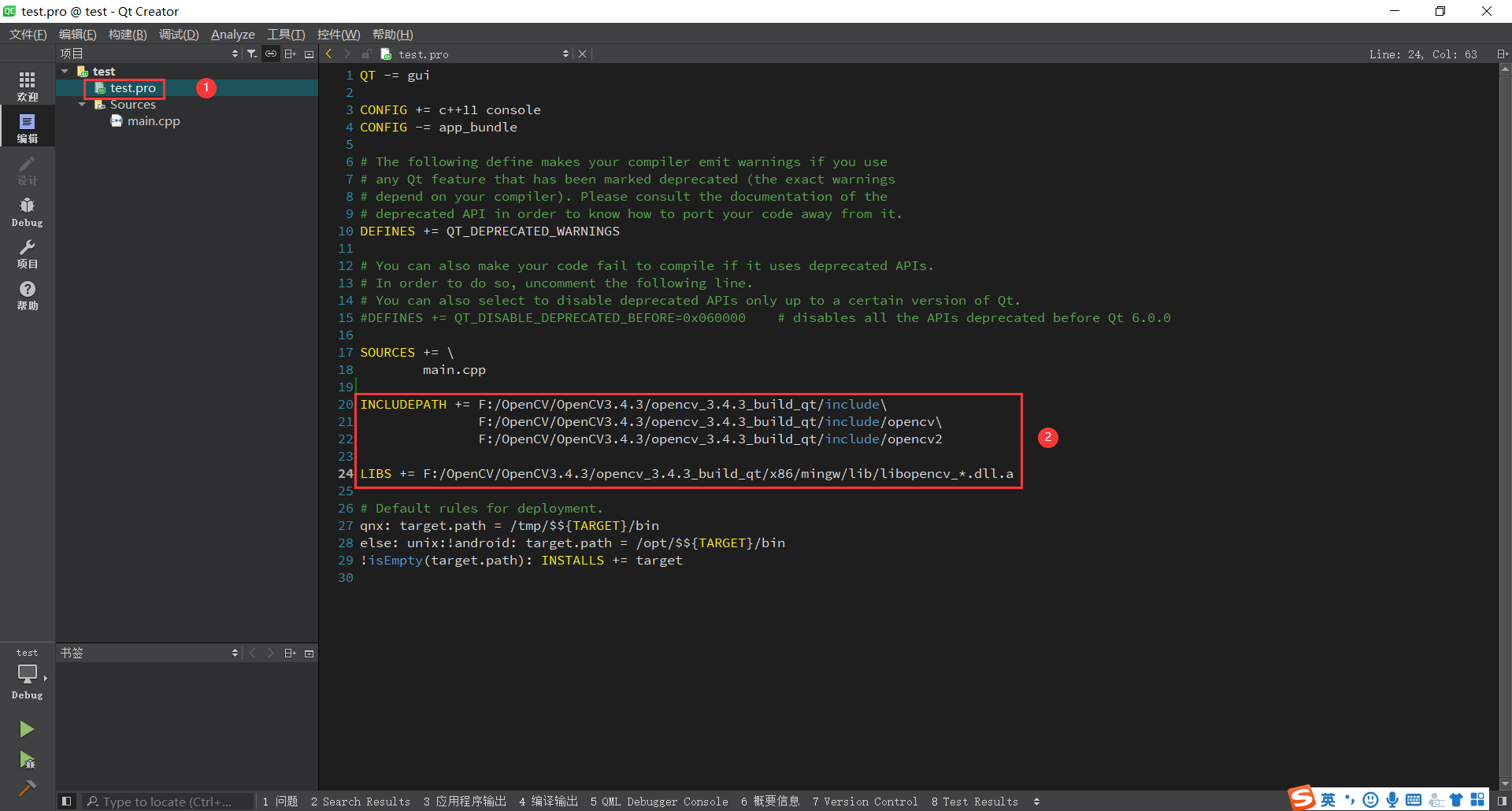Open the Design (设计) mode
Image resolution: width=1512 pixels, height=811 pixels.
pyautogui.click(x=28, y=169)
